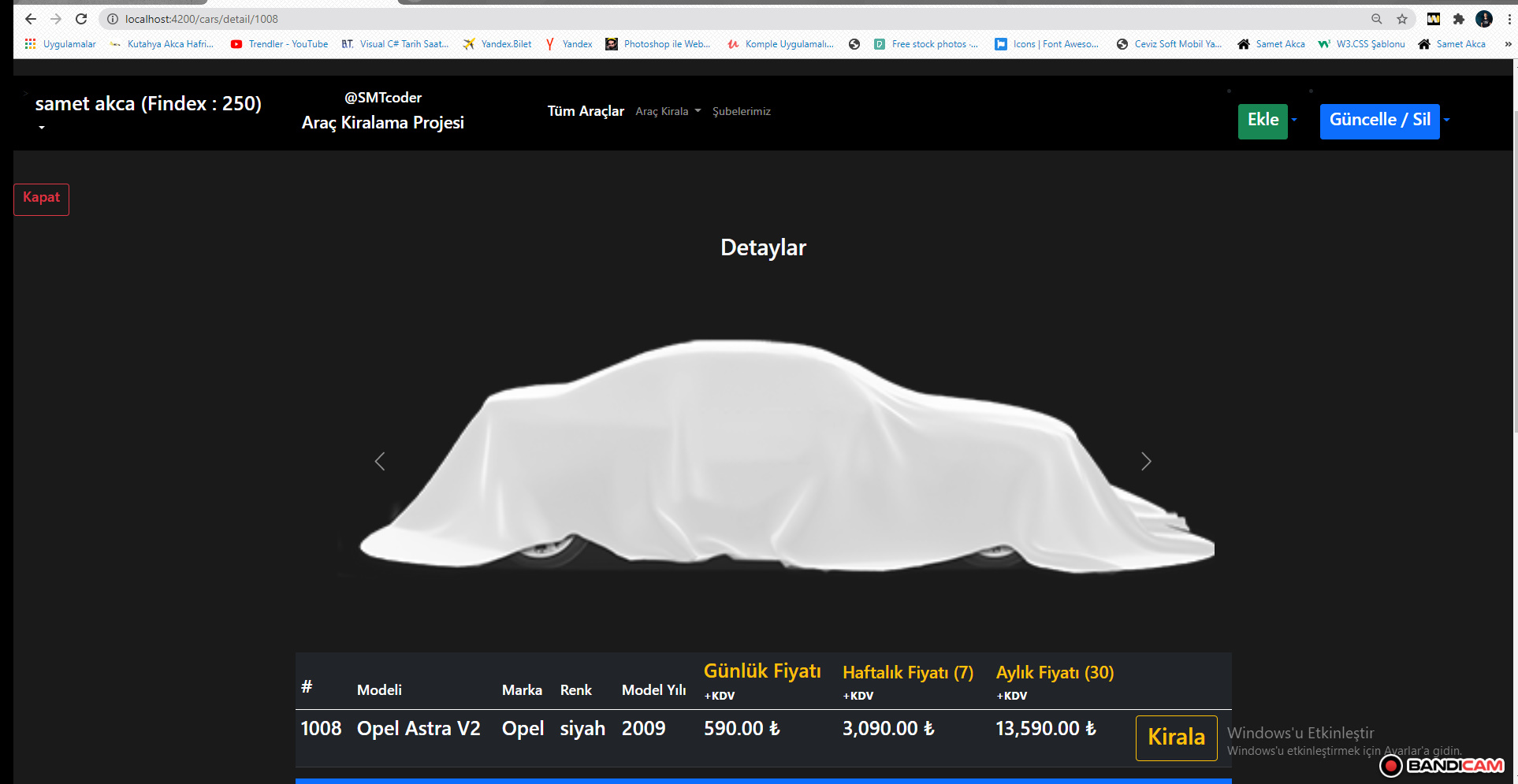1518x784 pixels.
Task: Click the Kirala button for Opel Astra
Action: 1176,738
